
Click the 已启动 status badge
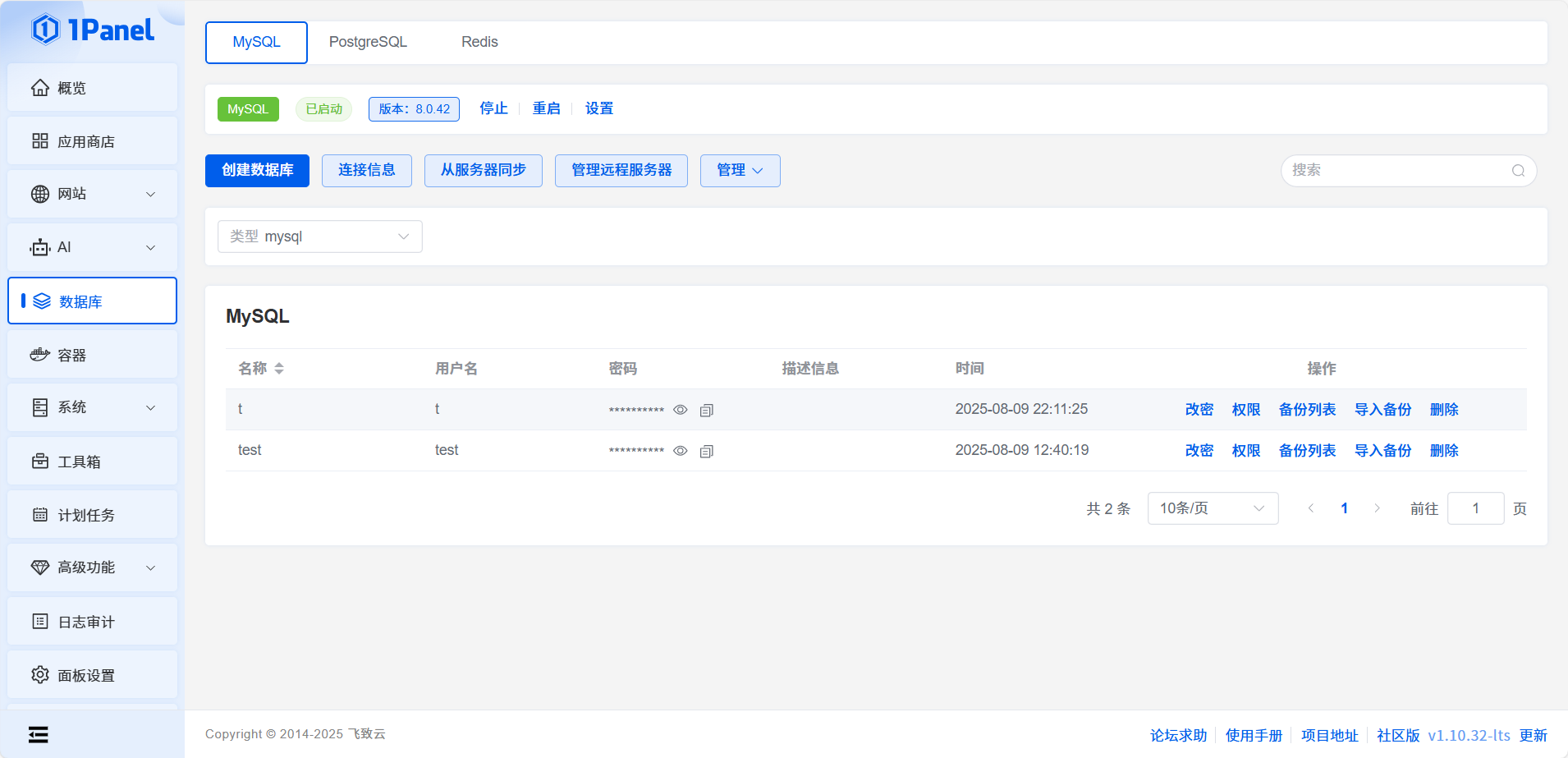click(323, 109)
